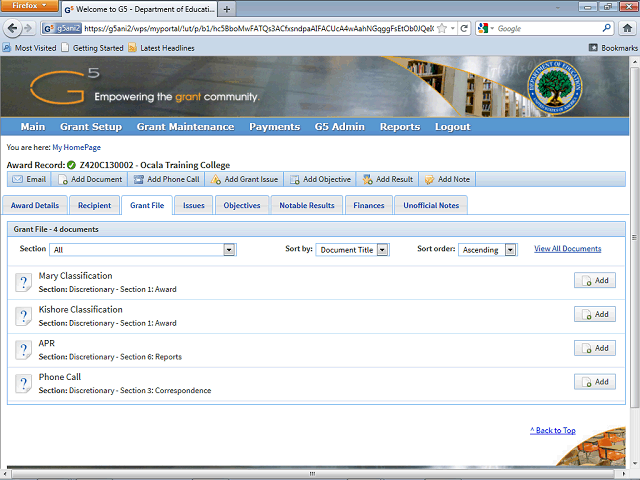Click Add Phone Call in the toolbar
The image size is (640, 480).
tap(167, 179)
